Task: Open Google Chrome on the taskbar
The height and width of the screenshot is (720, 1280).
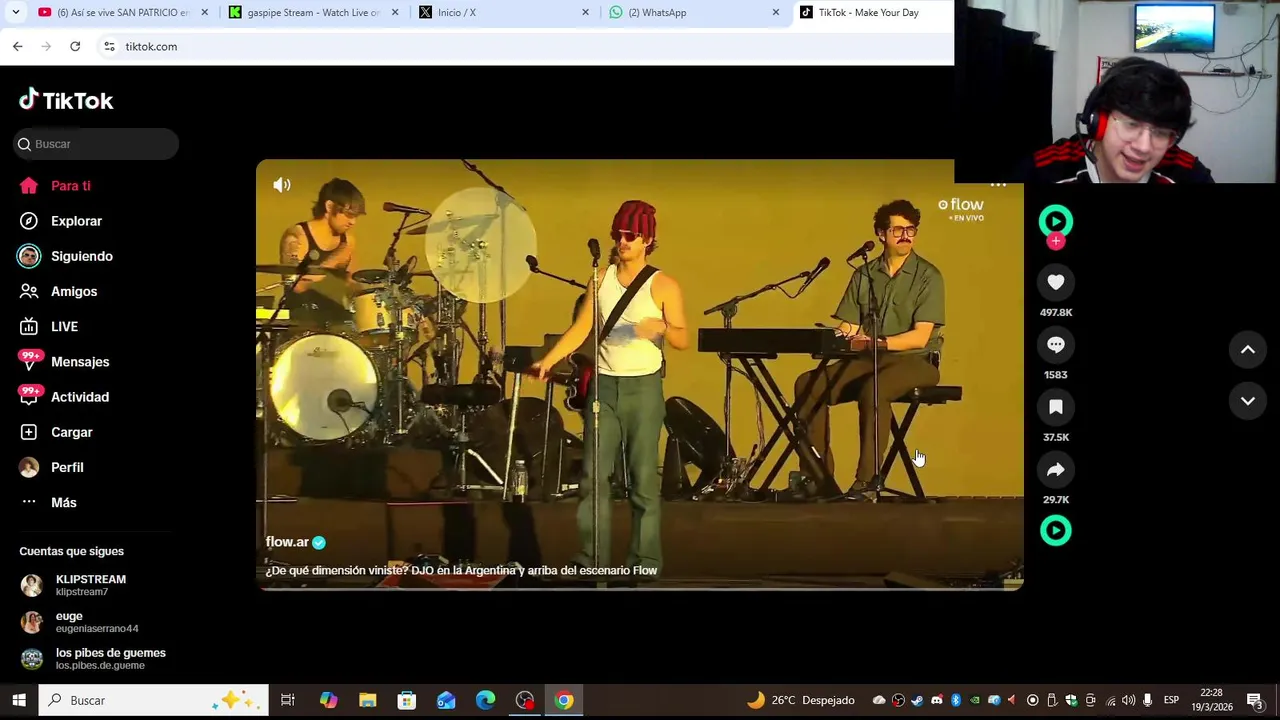Action: 564,700
